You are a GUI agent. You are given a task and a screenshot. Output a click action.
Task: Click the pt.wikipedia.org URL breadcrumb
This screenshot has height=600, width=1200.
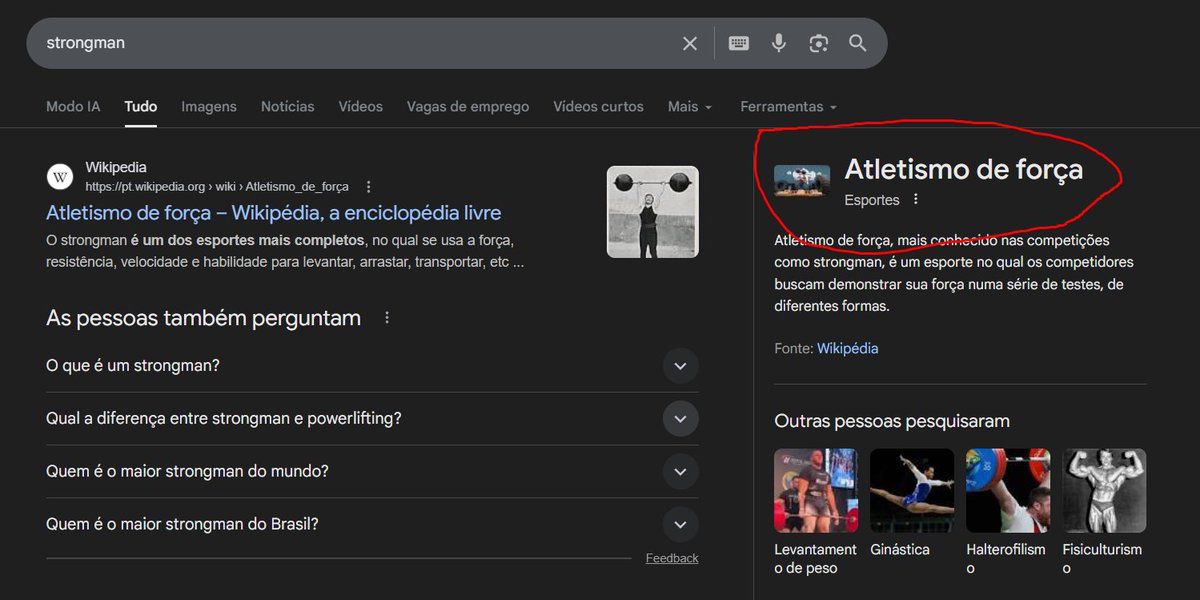[217, 187]
